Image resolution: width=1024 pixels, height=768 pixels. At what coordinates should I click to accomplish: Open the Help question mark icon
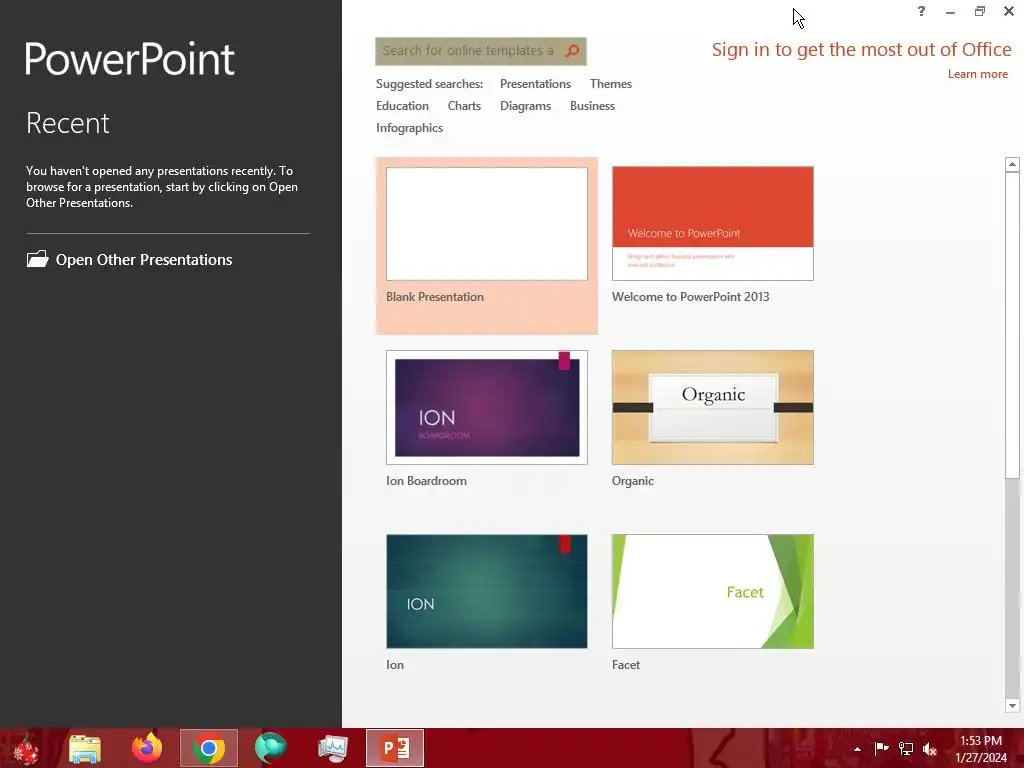tap(921, 11)
